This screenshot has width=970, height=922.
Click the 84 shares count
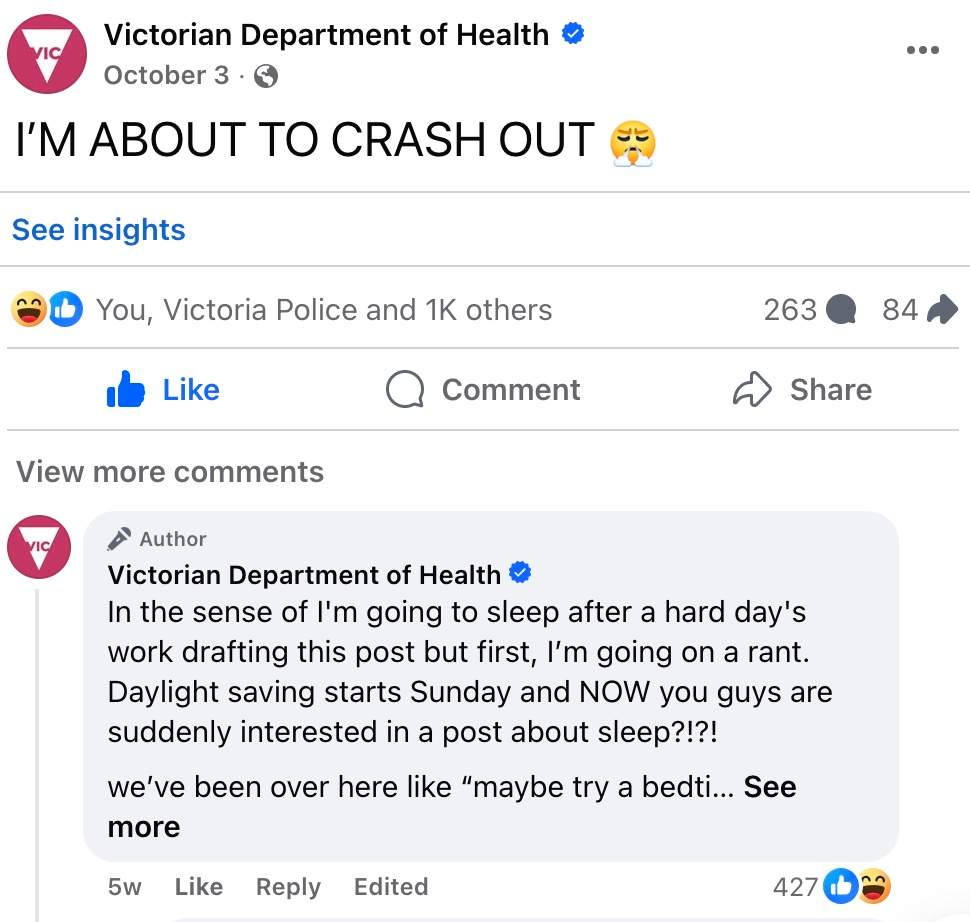919,310
